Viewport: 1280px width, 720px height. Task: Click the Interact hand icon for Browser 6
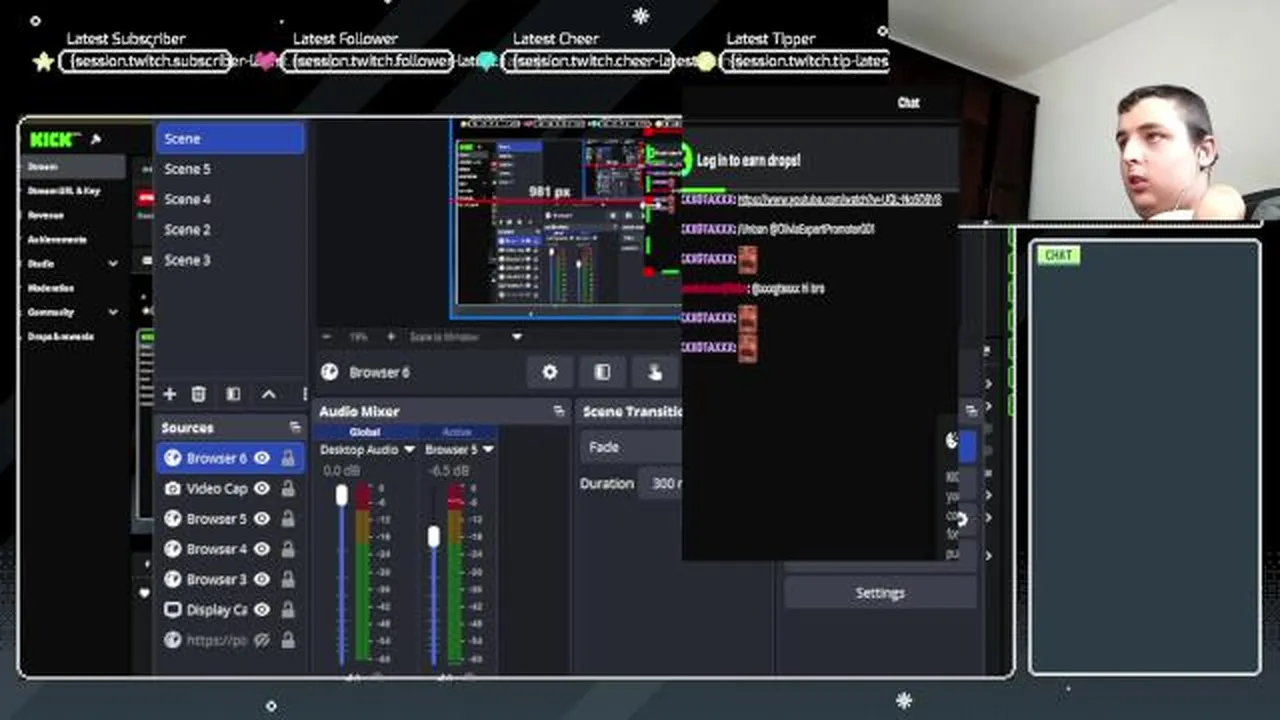pyautogui.click(x=655, y=372)
